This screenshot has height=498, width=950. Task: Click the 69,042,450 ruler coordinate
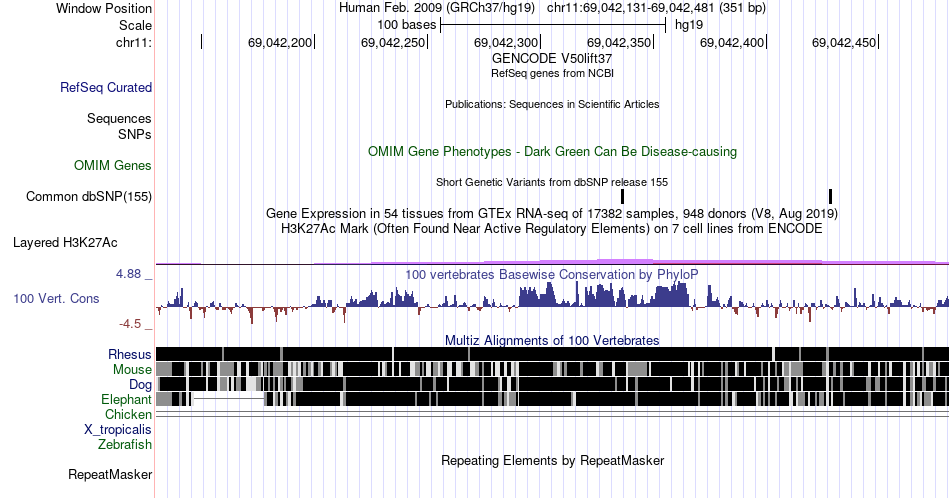tap(844, 42)
